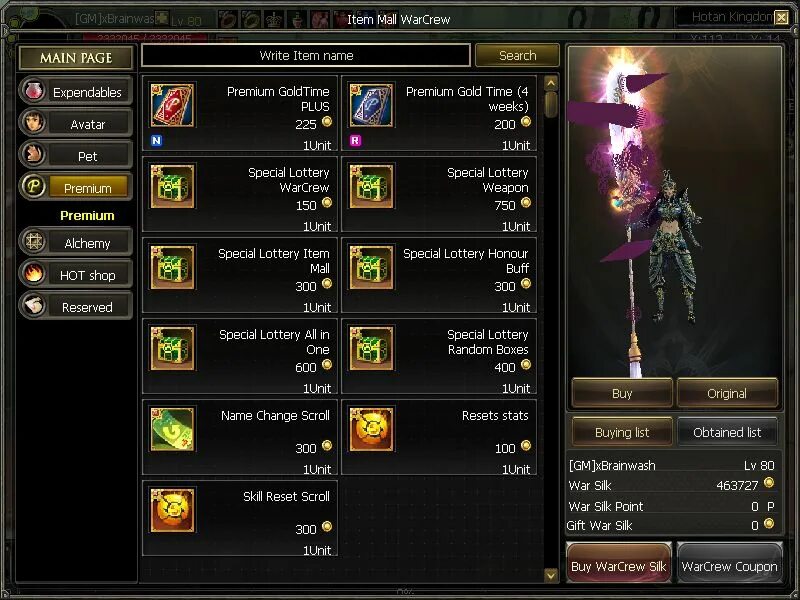
Task: Open the Avatar category
Action: click(76, 123)
